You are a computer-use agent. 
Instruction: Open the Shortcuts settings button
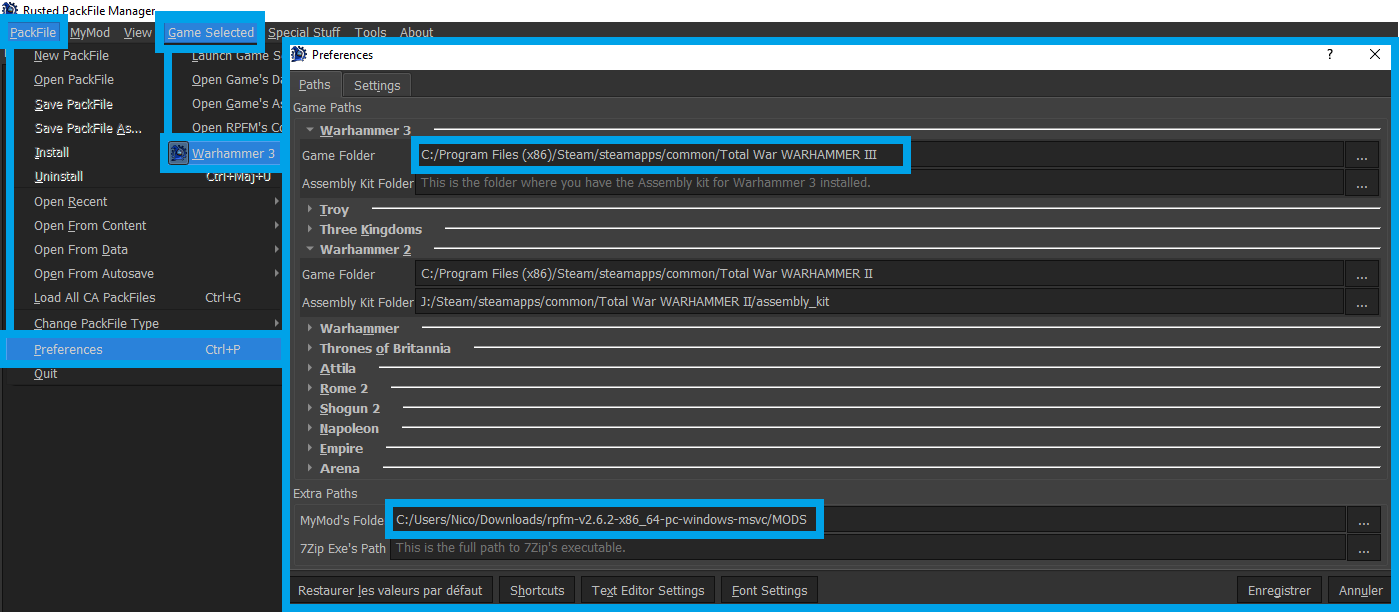click(x=537, y=590)
